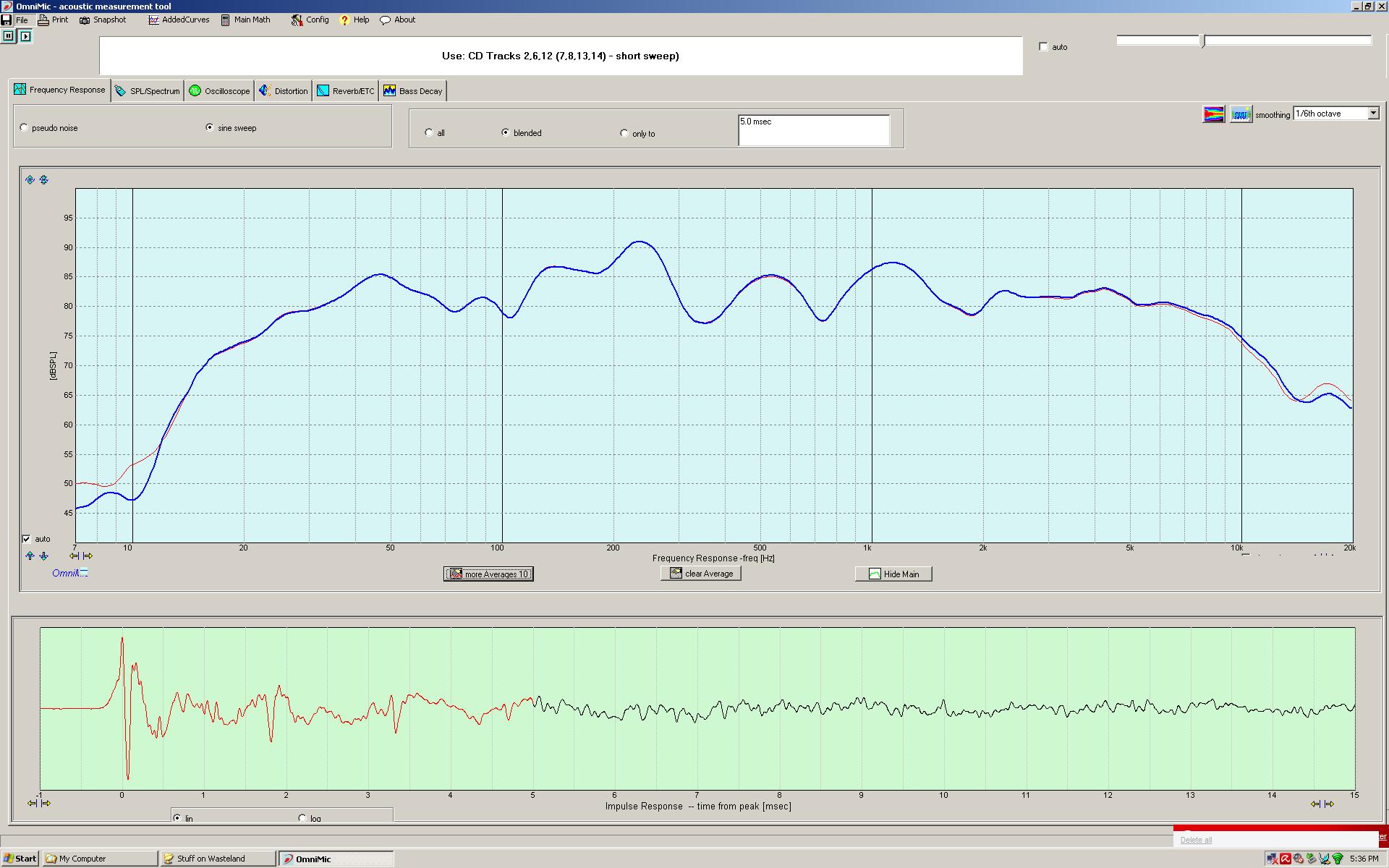Screen dimensions: 1389x868
Task: Click the yellow left arrow at frequency axis
Action: coord(74,556)
